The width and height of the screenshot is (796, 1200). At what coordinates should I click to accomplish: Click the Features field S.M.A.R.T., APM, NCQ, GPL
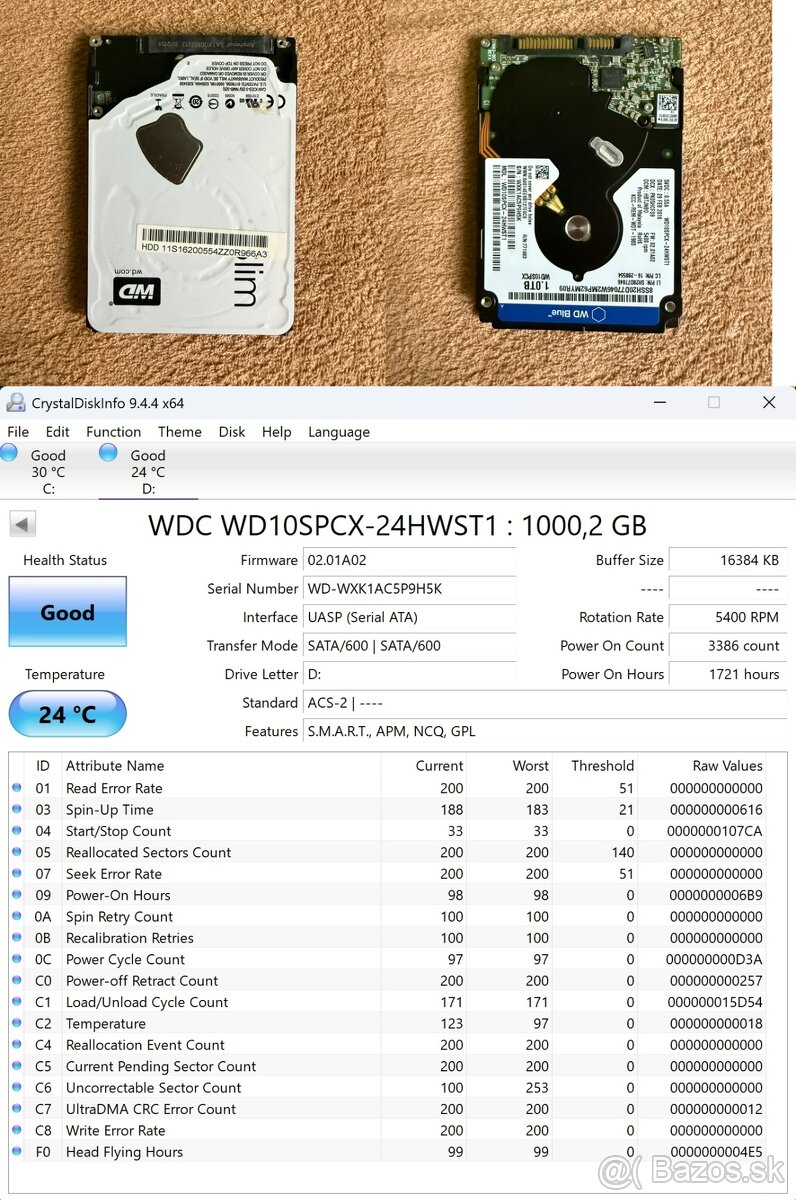pyautogui.click(x=545, y=731)
